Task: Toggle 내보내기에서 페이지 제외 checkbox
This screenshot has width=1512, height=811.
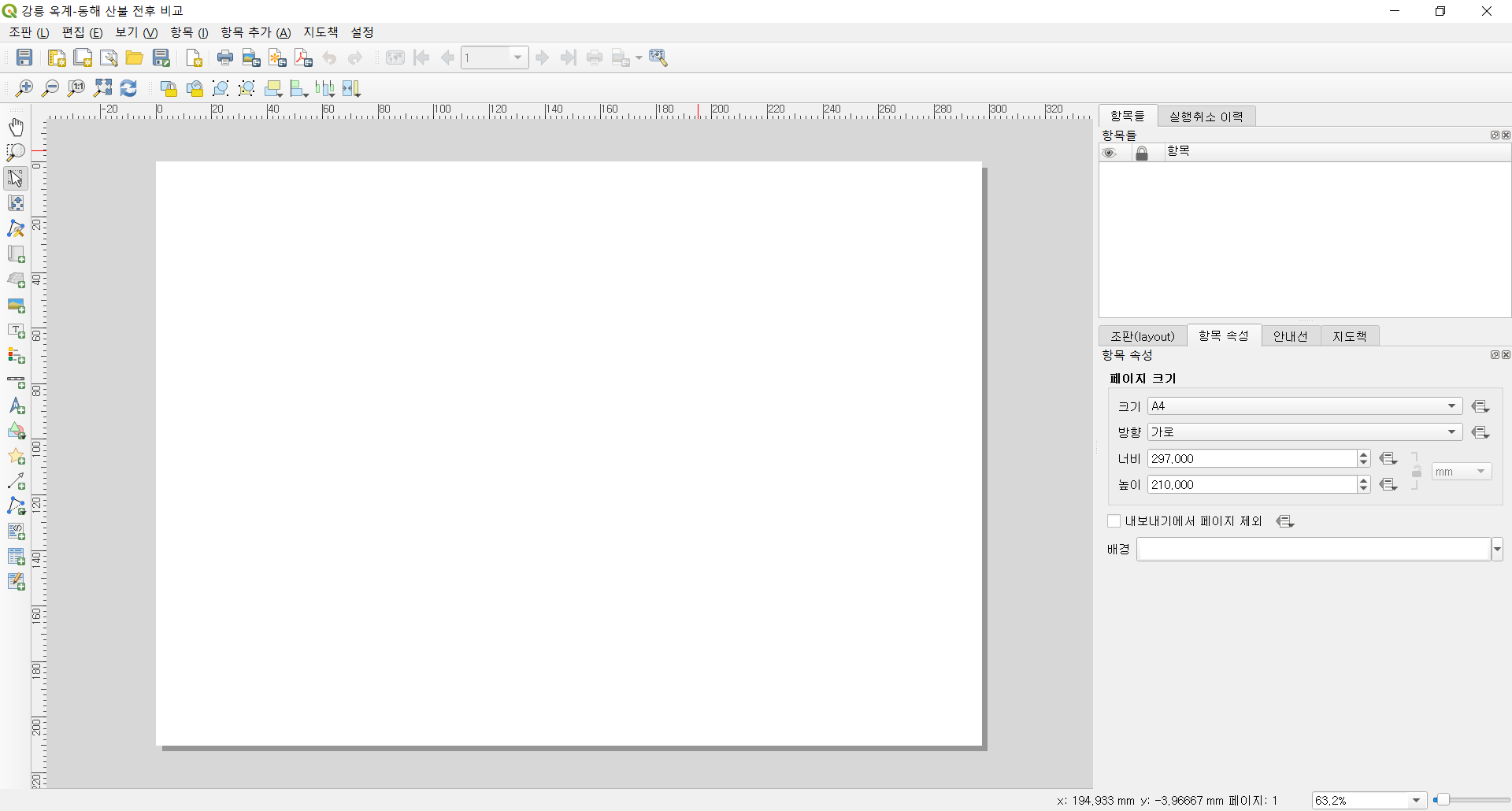Action: pos(1114,521)
